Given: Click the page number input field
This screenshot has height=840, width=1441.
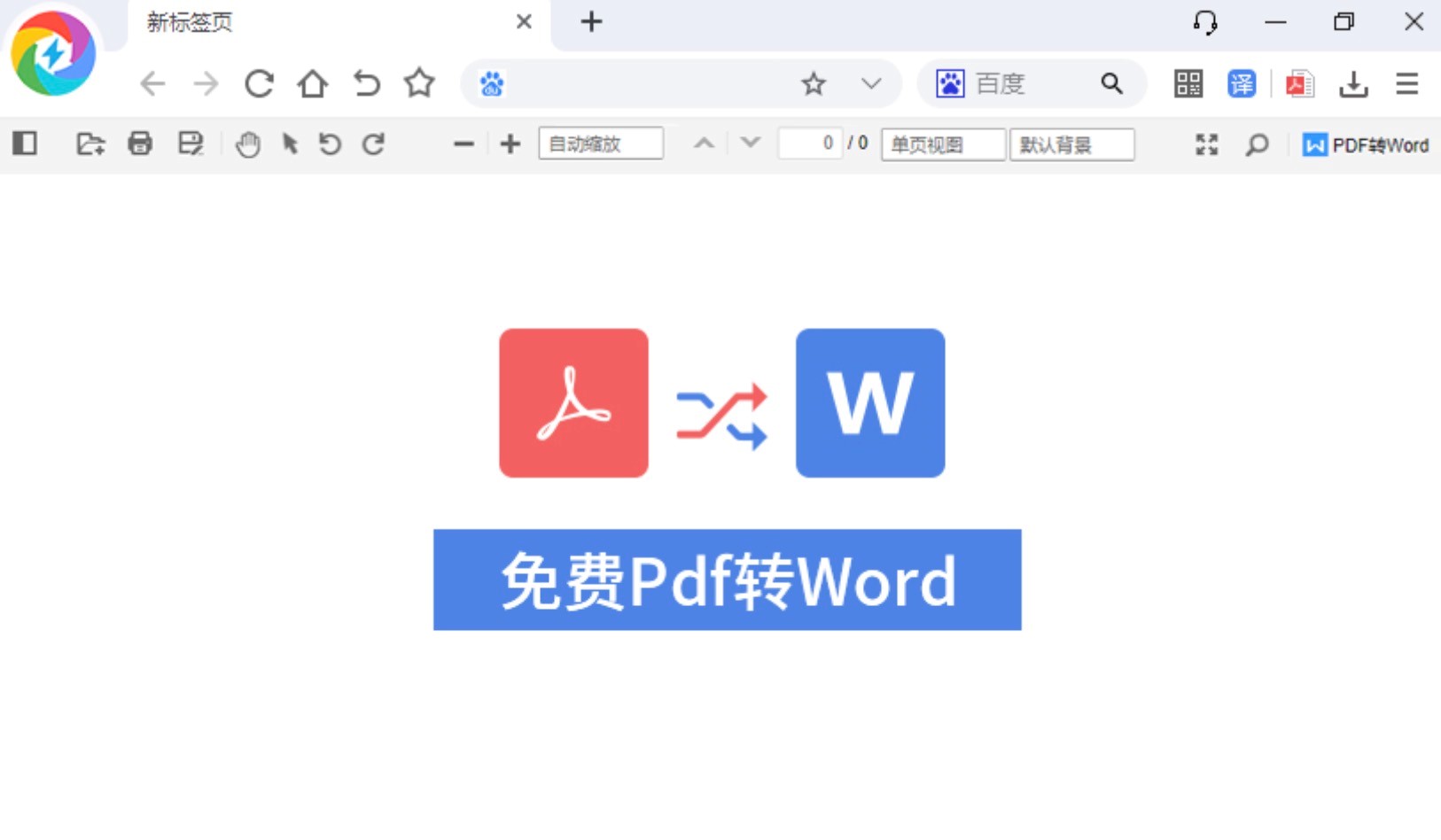Looking at the screenshot, I should point(812,143).
